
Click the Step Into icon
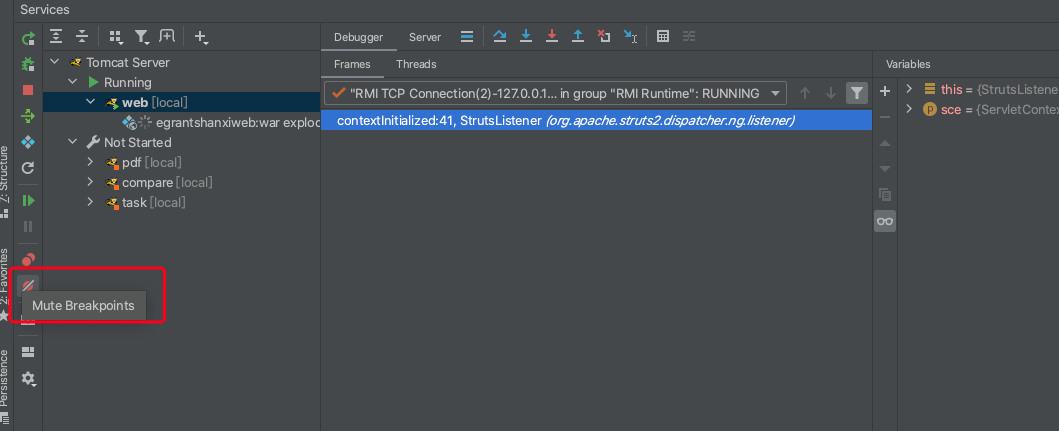coord(526,37)
